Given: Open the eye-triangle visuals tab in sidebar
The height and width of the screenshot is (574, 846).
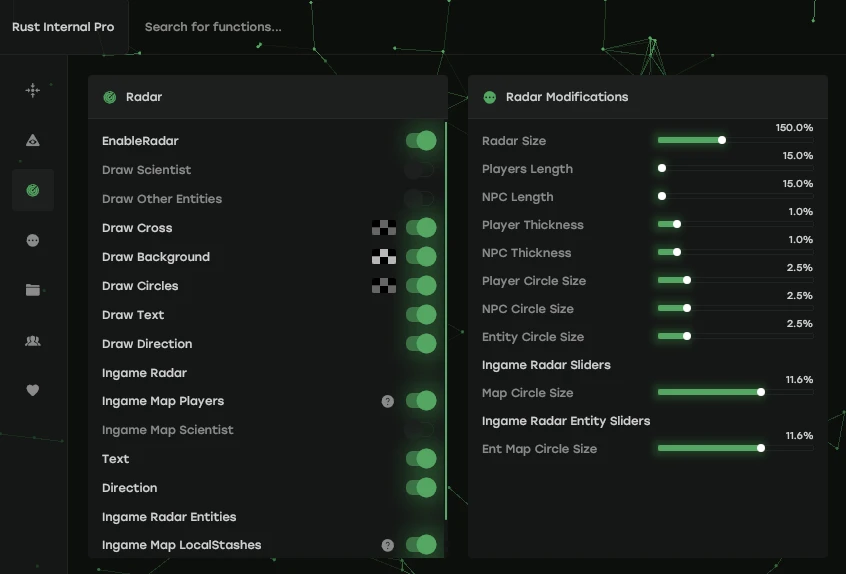Looking at the screenshot, I should point(33,140).
